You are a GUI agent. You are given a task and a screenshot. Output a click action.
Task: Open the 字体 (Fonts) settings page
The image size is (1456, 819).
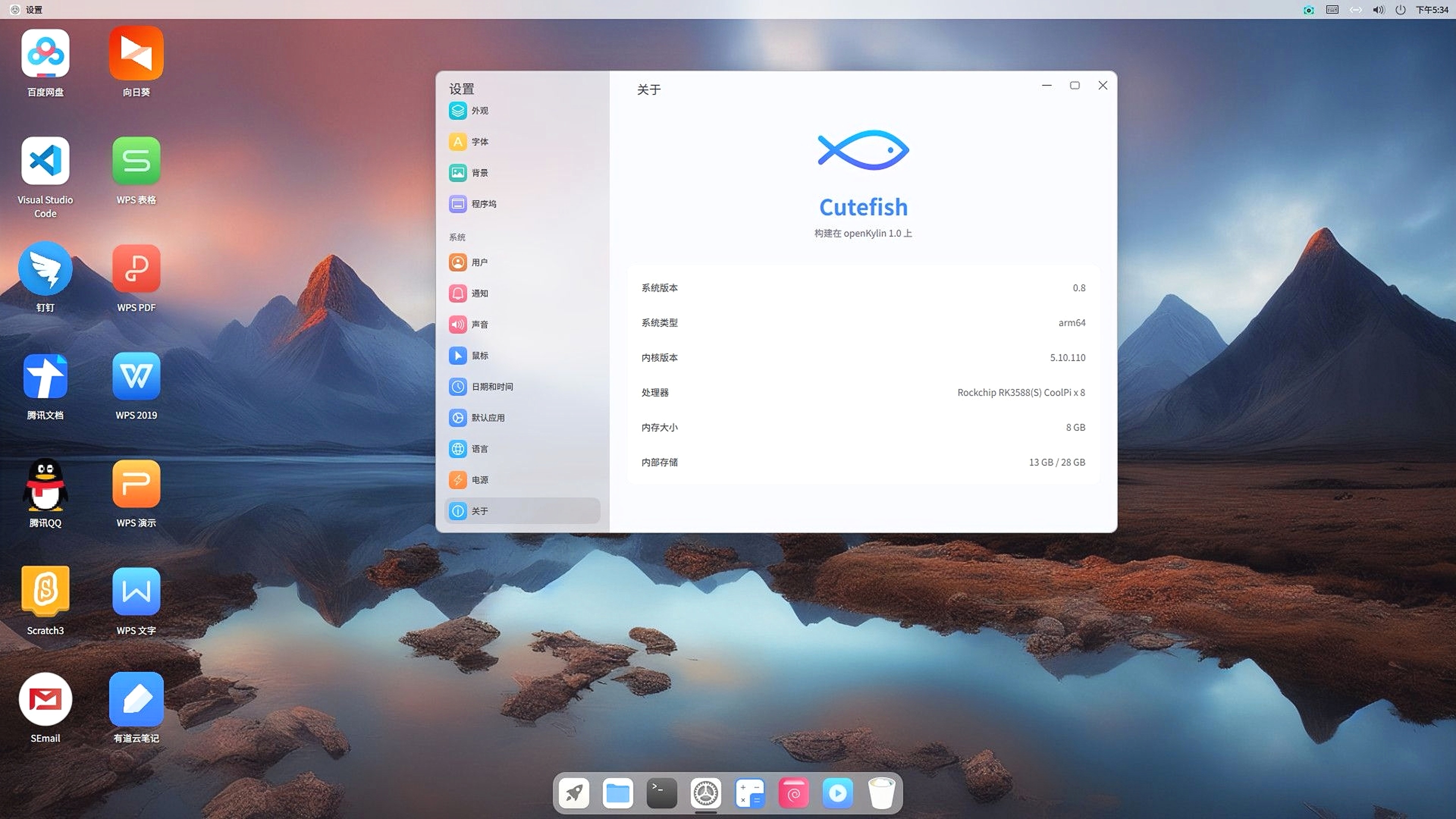479,142
